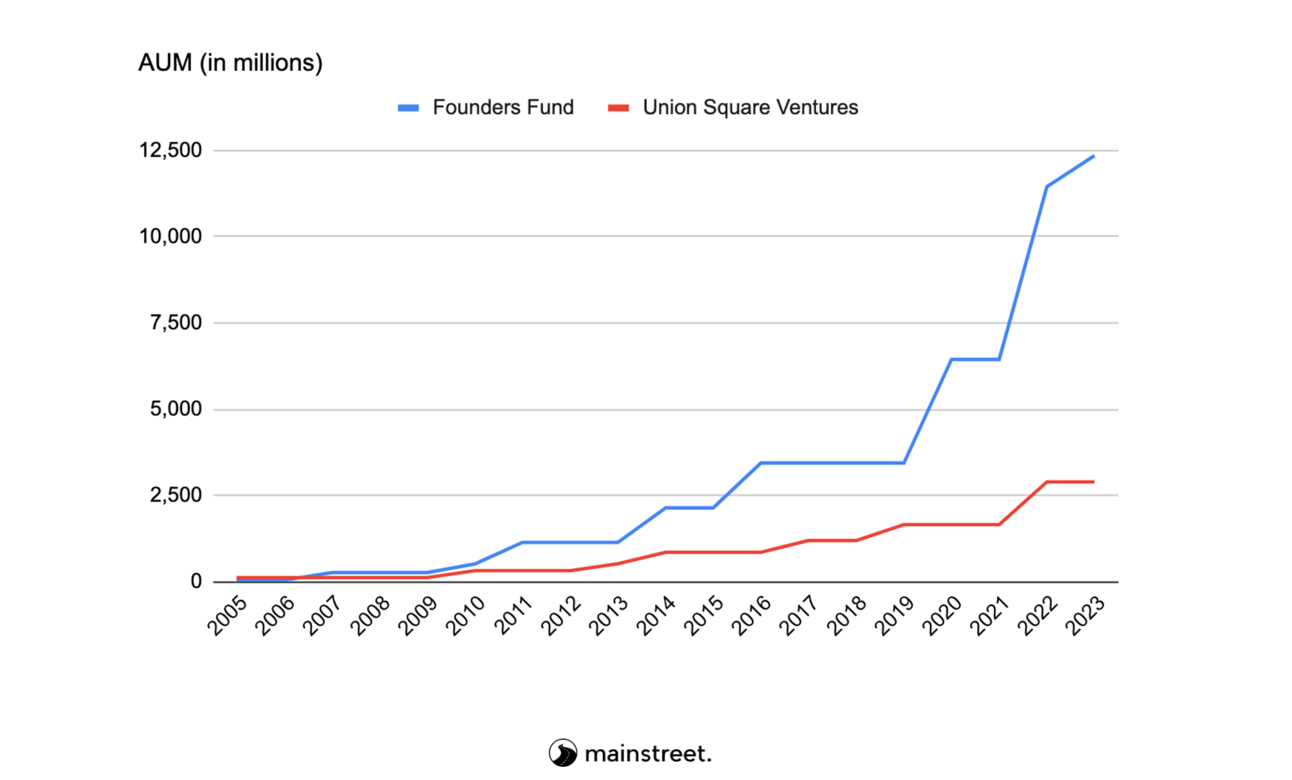Screen dimensions: 1292x780
Task: Click the 2021 x-axis label
Action: click(990, 614)
